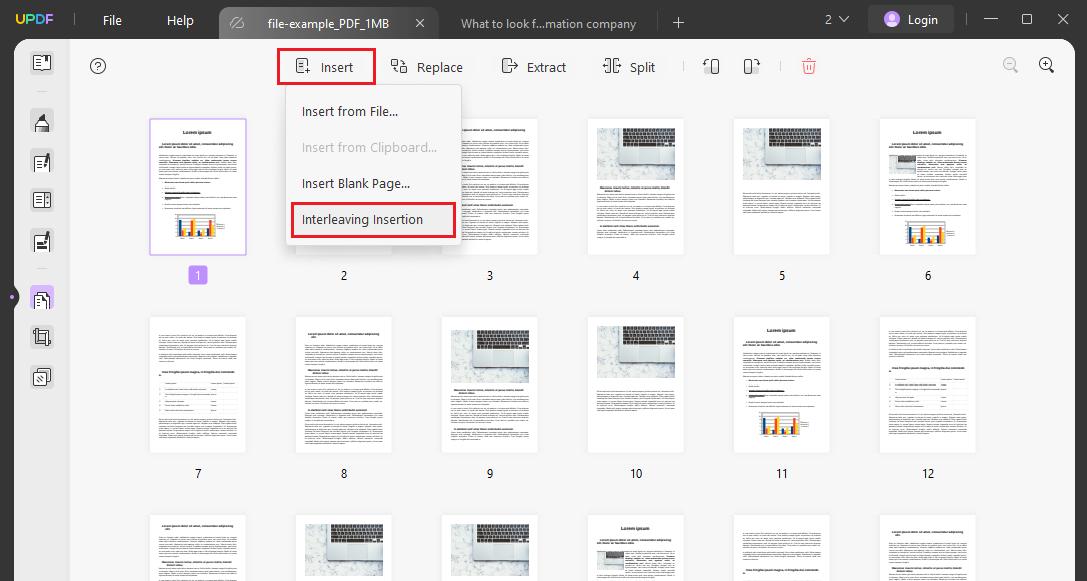1087x581 pixels.
Task: Open the Organize Pages panel
Action: 41,297
